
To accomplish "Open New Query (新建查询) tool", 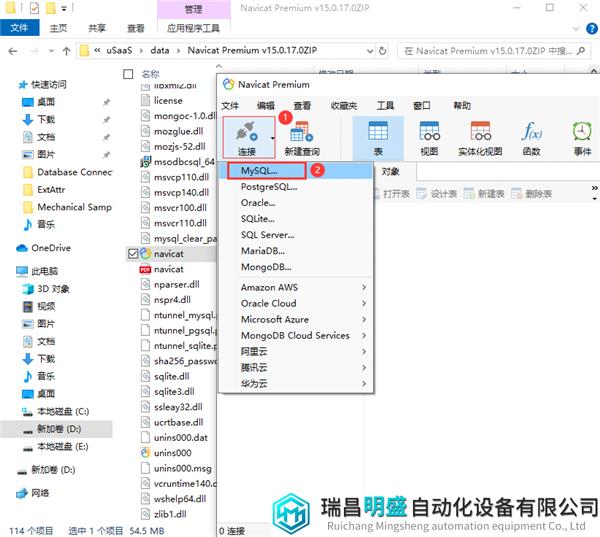I will 301,135.
